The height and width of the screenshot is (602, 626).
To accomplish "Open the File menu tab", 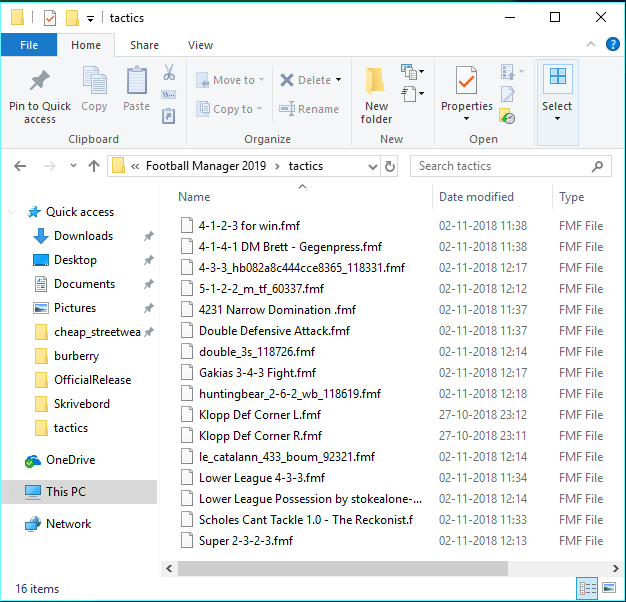I will (29, 45).
